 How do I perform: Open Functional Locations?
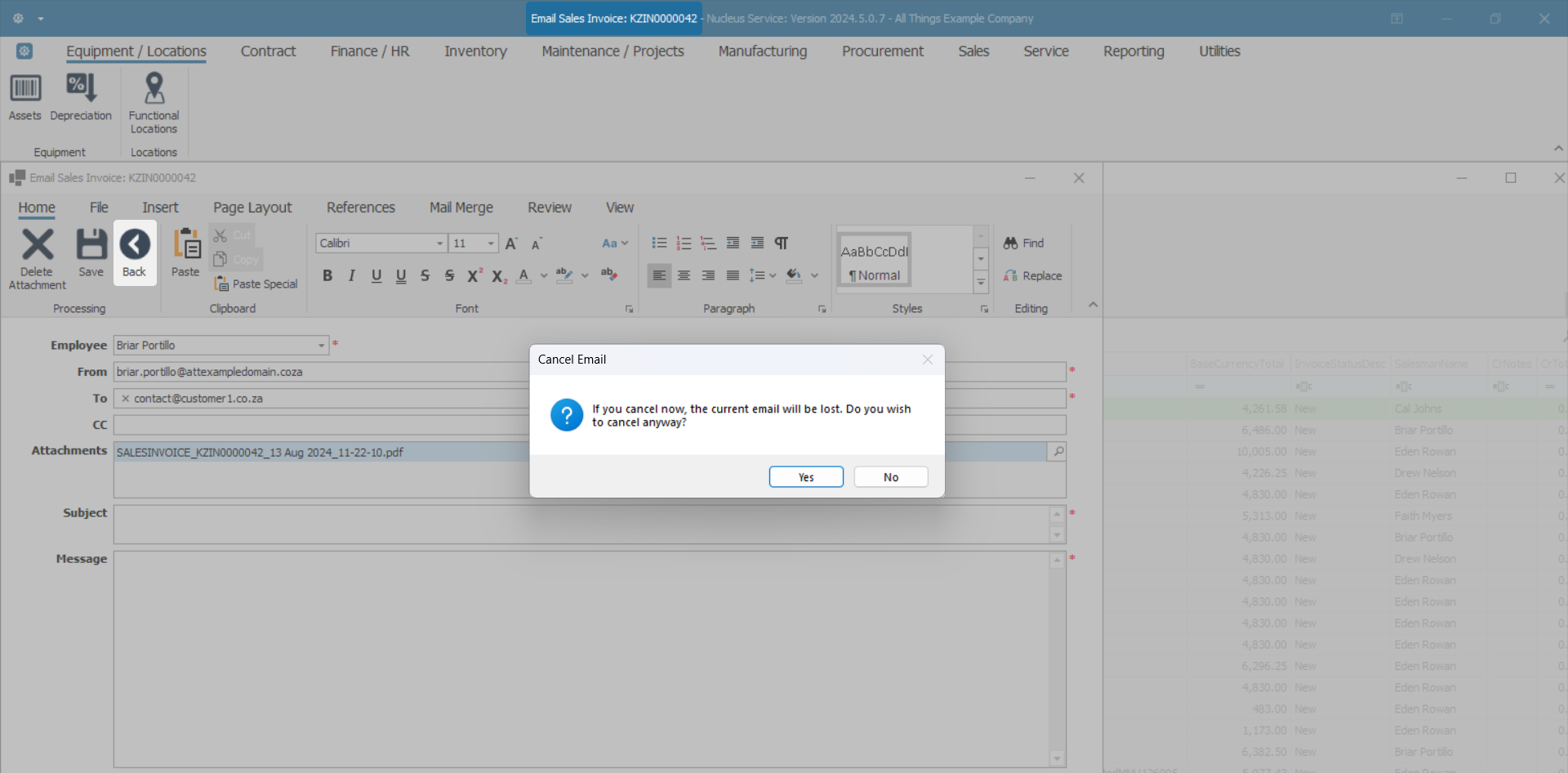(154, 103)
